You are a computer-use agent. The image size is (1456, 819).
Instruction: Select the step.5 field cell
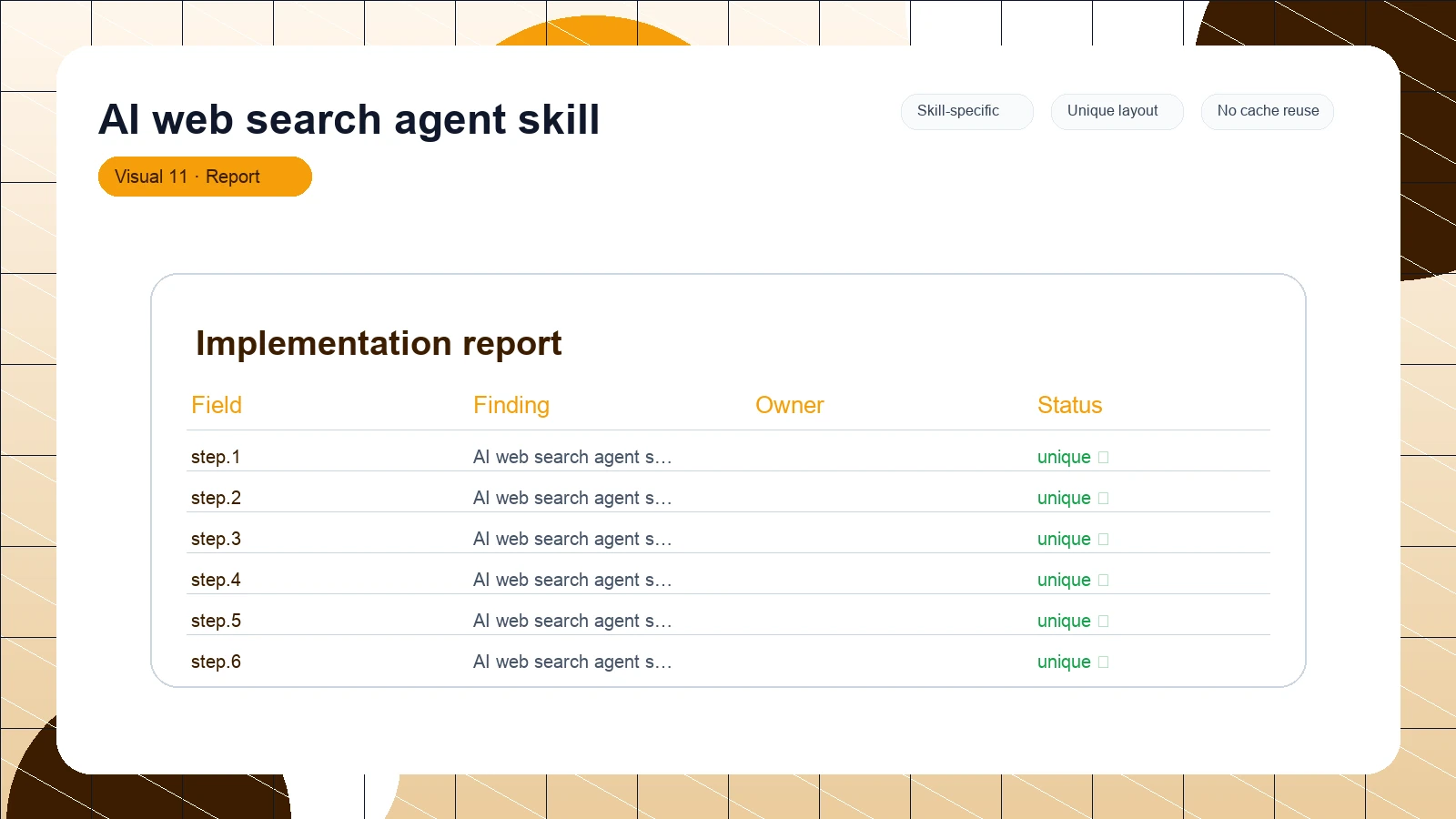click(x=216, y=621)
